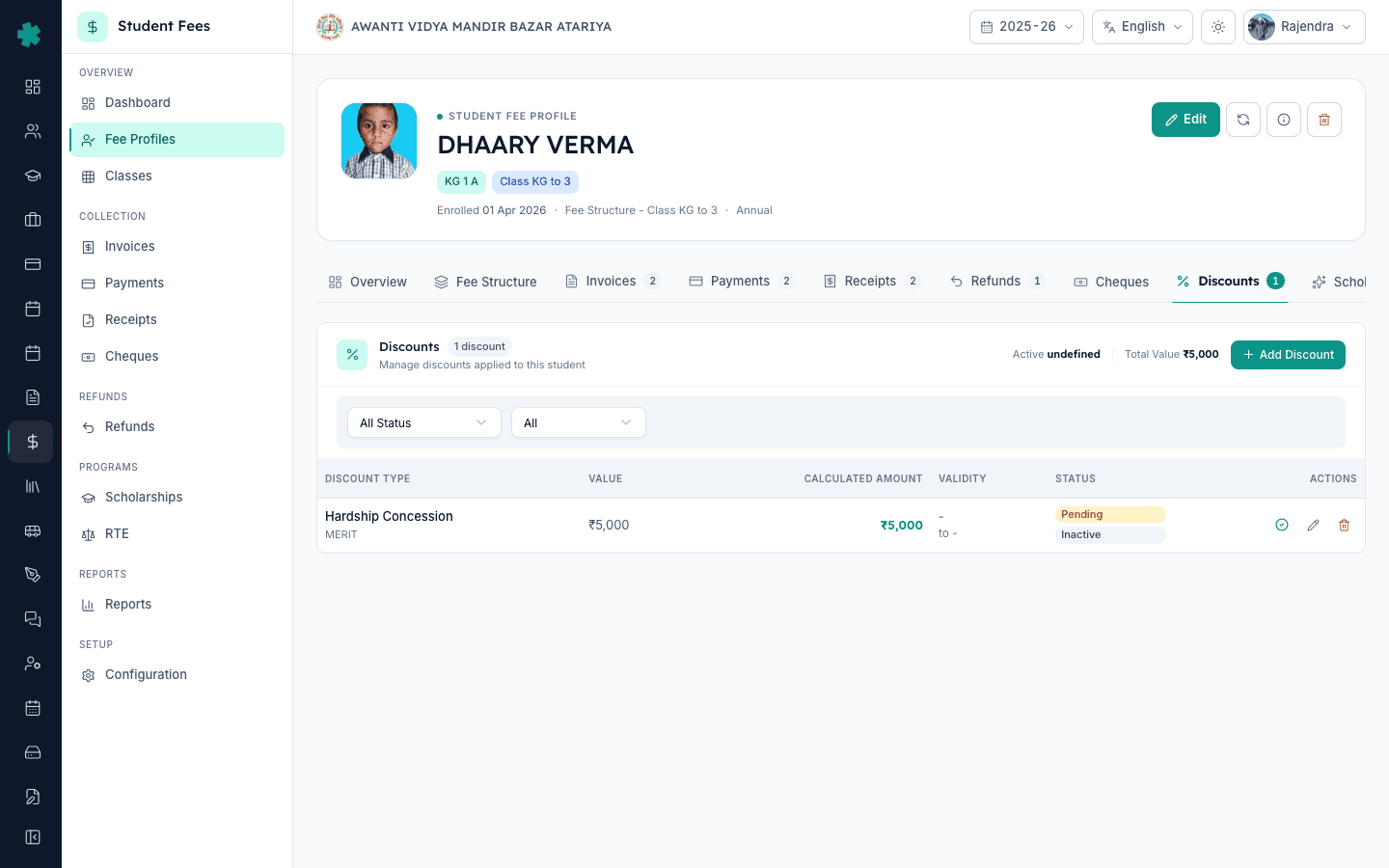Image resolution: width=1389 pixels, height=868 pixels.
Task: Open the briefcase icon in the rail
Action: (x=33, y=220)
